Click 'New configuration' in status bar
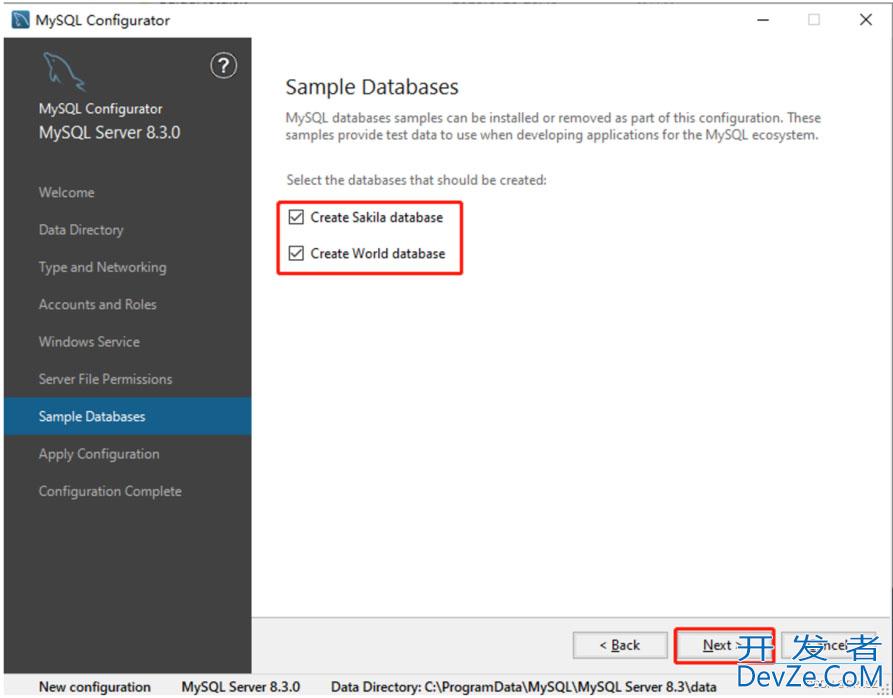Viewport: 893px width, 698px height. tap(95, 687)
